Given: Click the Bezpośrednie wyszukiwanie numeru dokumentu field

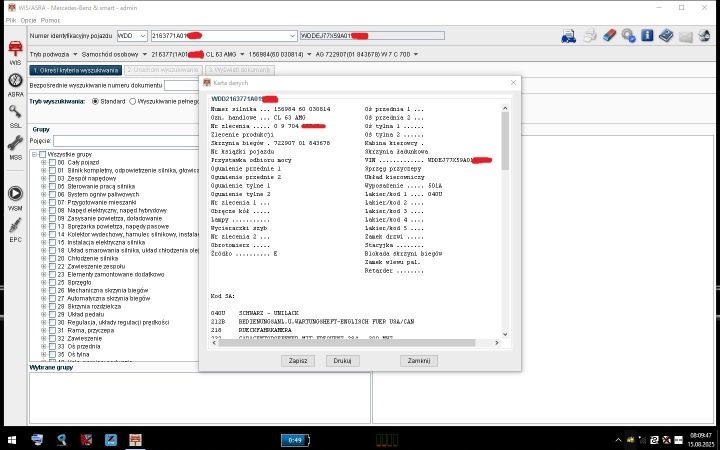Looking at the screenshot, I should click(181, 85).
